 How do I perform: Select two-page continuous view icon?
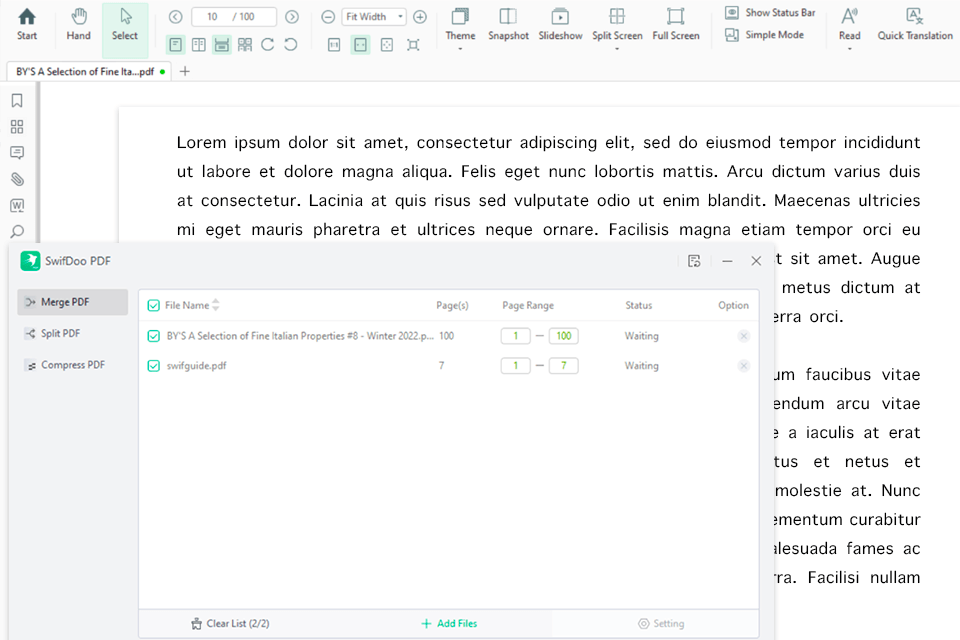pyautogui.click(x=245, y=45)
